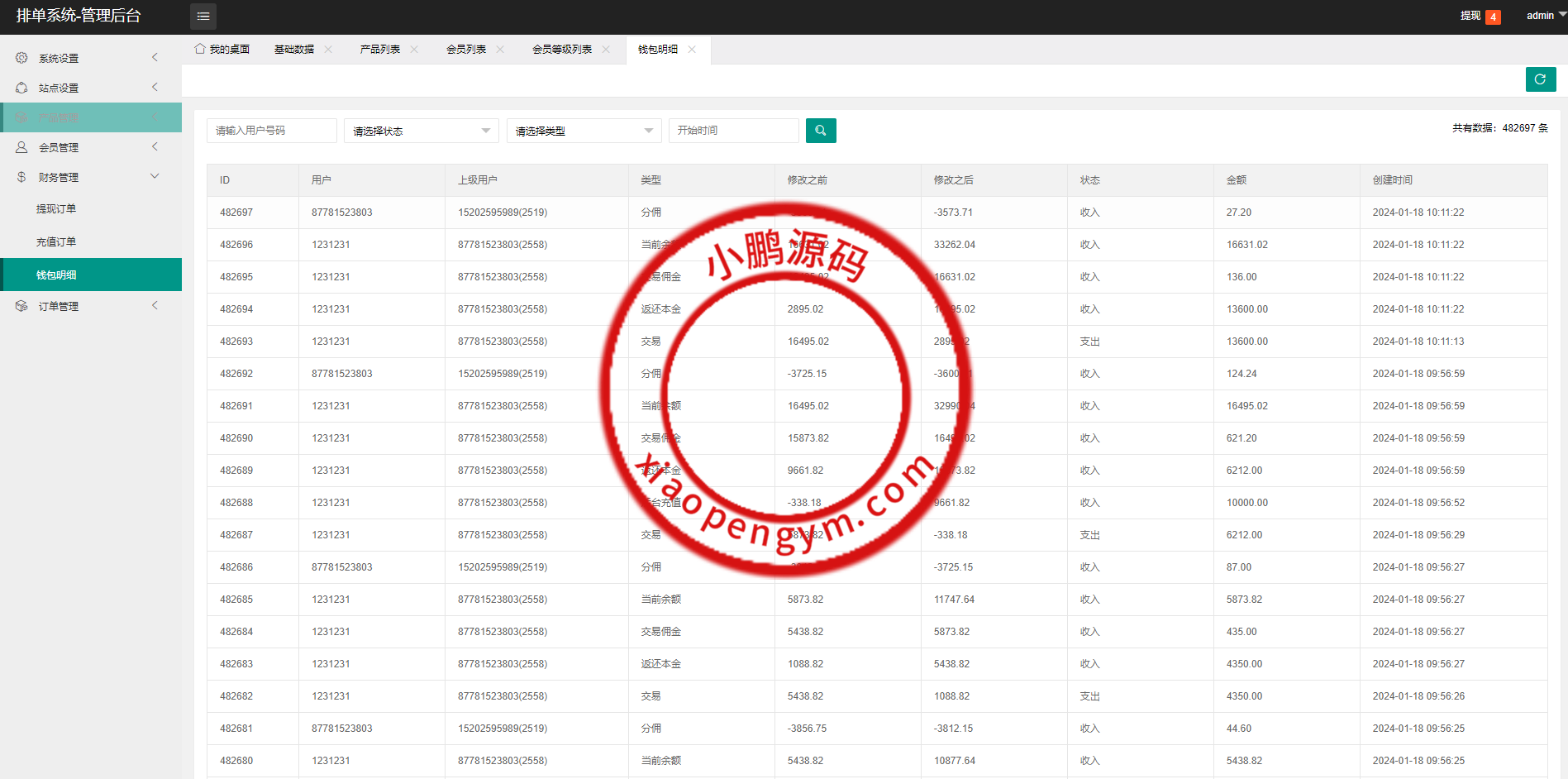Collapse the 财务管理 menu chevron

155,176
